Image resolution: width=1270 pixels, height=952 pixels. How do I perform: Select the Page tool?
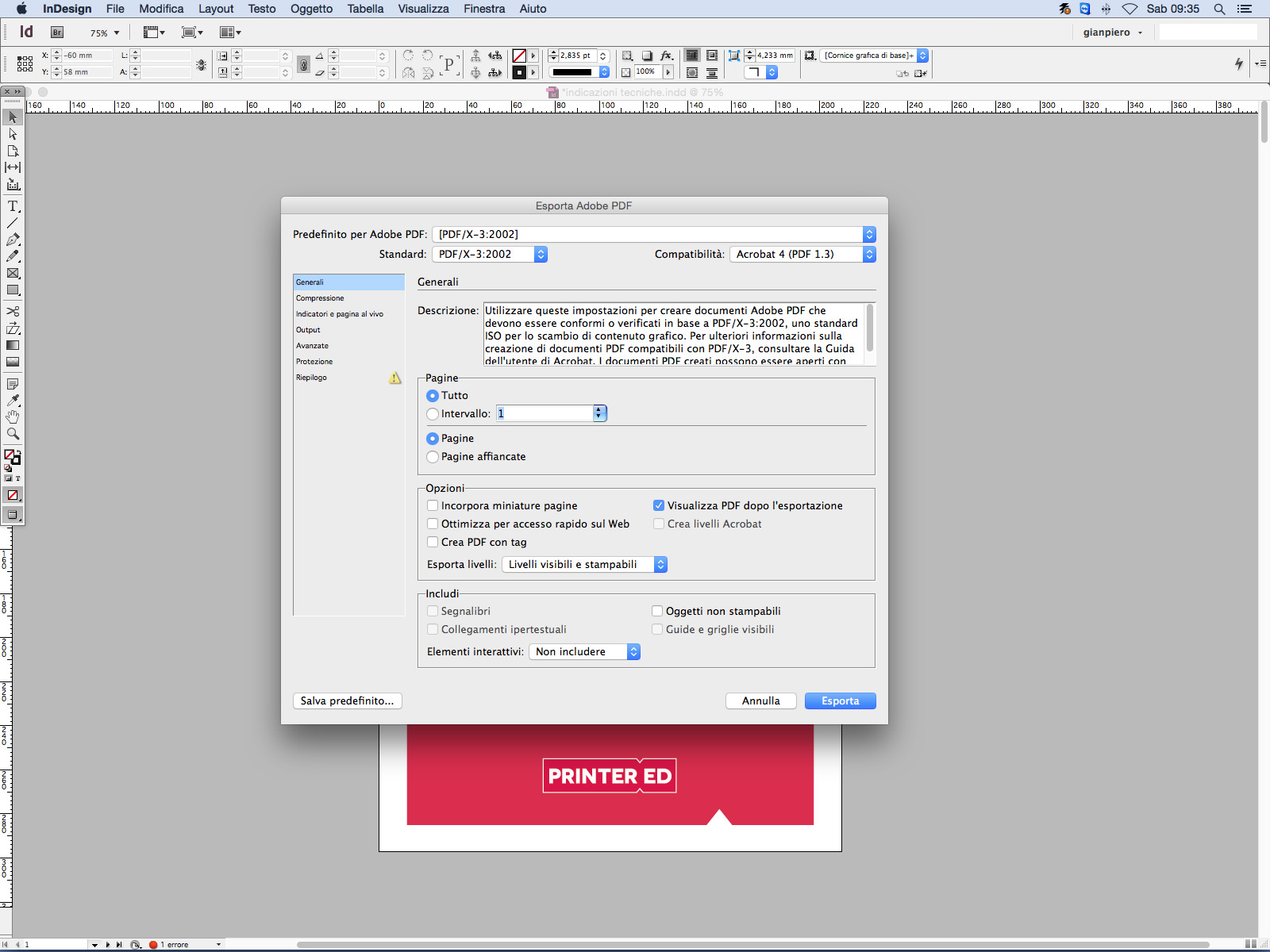click(13, 151)
